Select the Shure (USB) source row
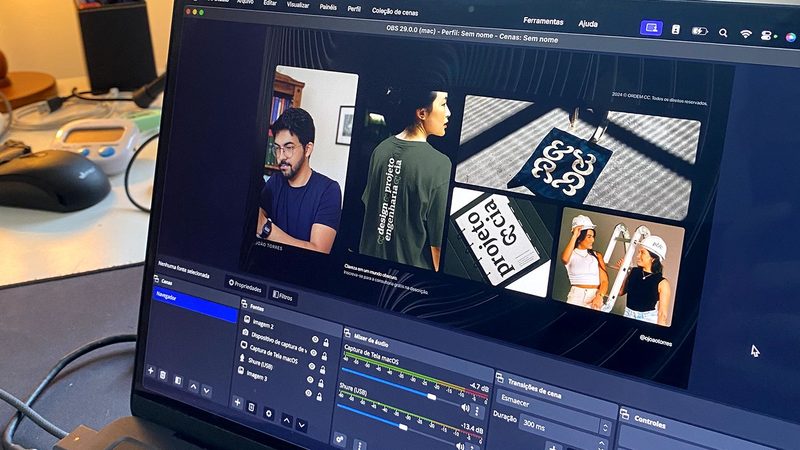 pos(282,371)
